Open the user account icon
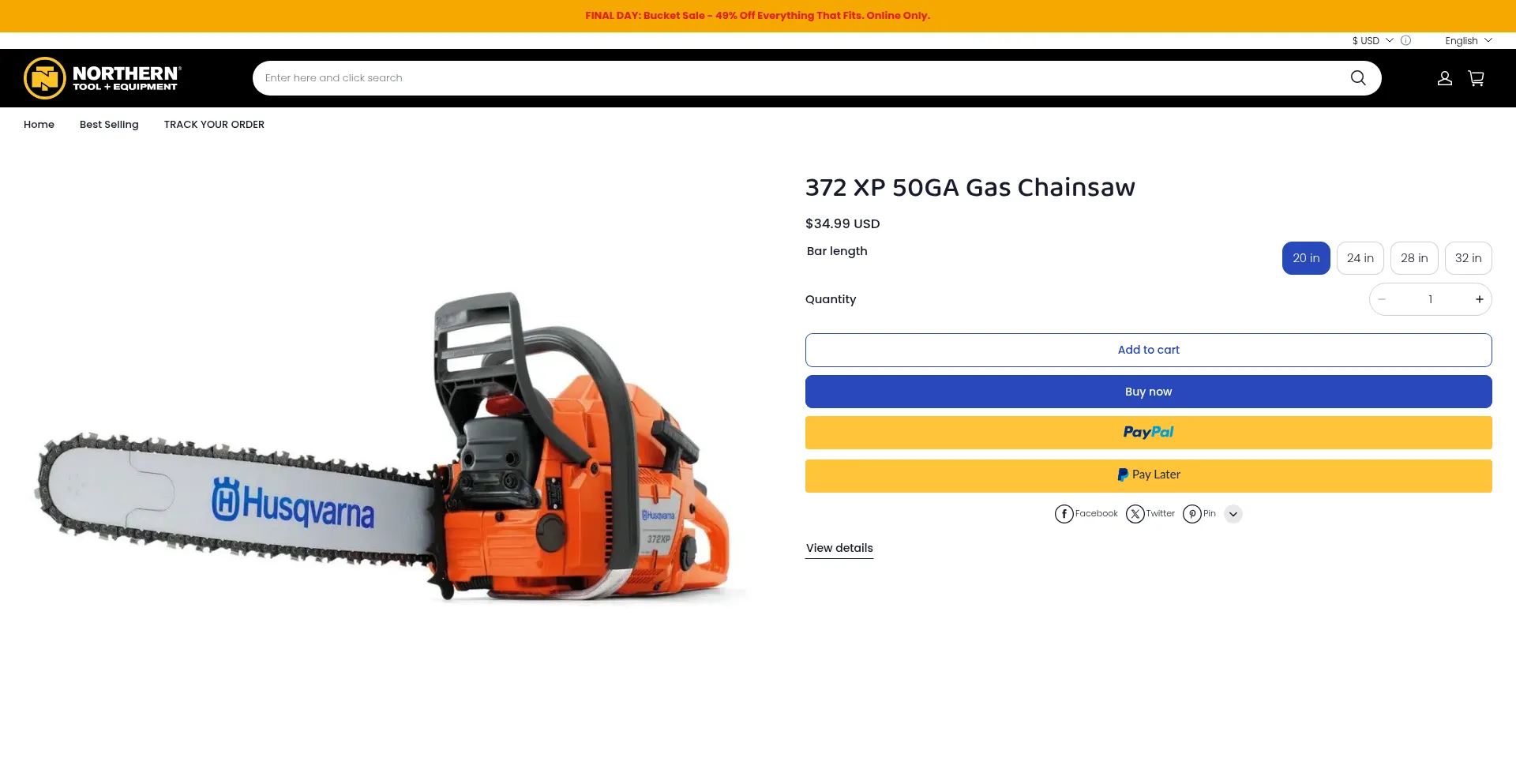The width and height of the screenshot is (1516, 784). pyautogui.click(x=1445, y=78)
